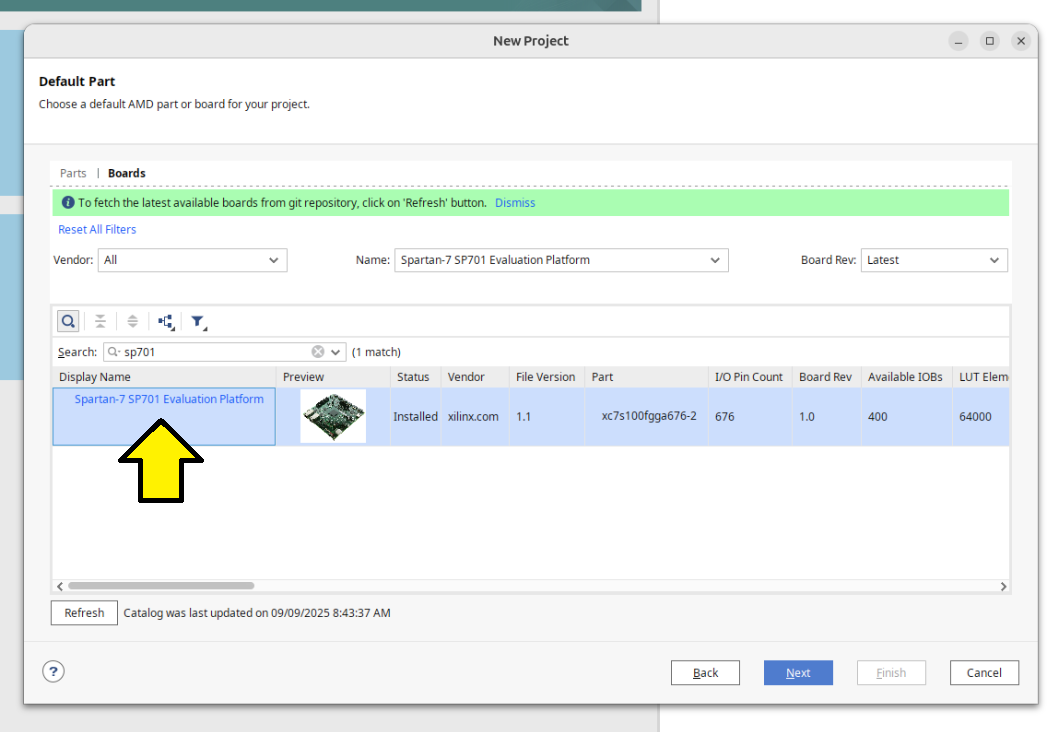Click the horizontal scrollbar of the board table
1057x732 pixels.
tap(160, 586)
